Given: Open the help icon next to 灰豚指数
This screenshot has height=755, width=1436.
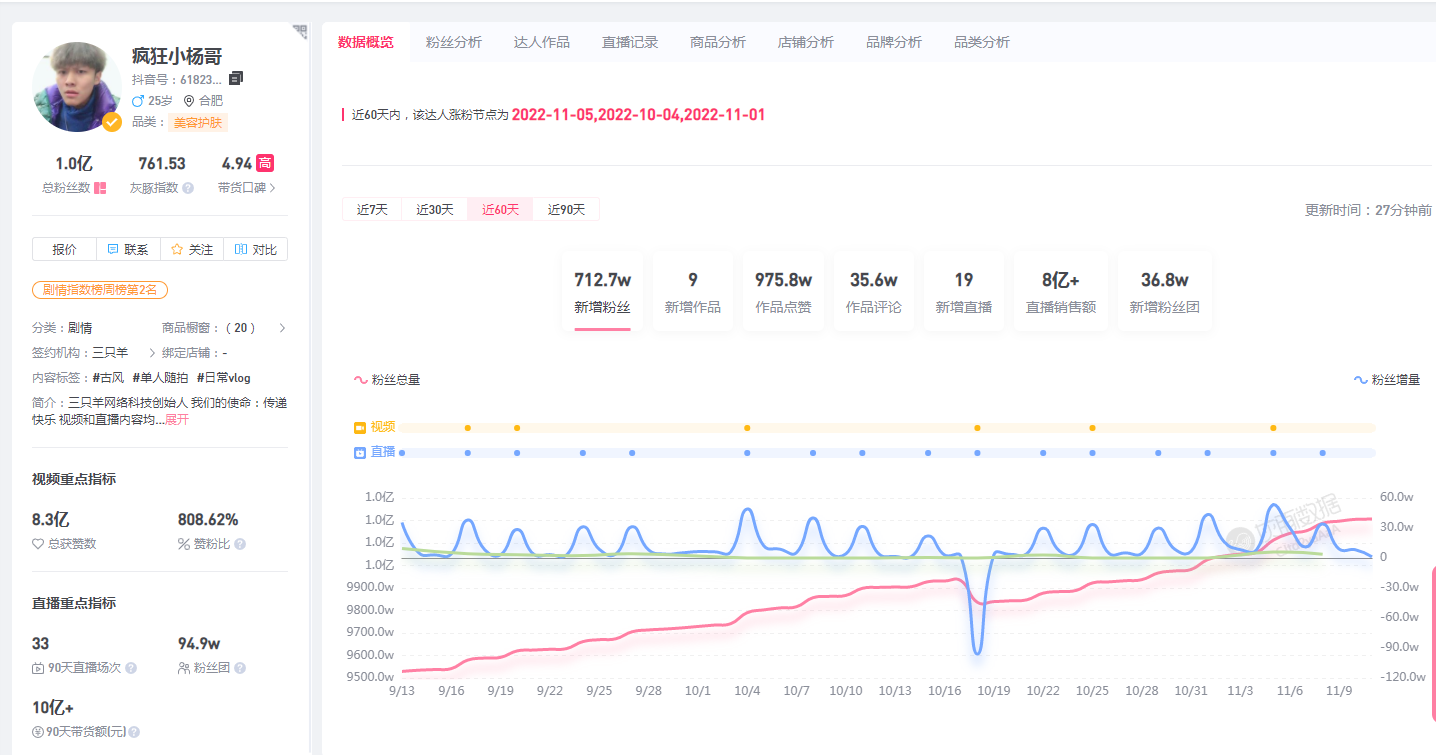Looking at the screenshot, I should 188,188.
